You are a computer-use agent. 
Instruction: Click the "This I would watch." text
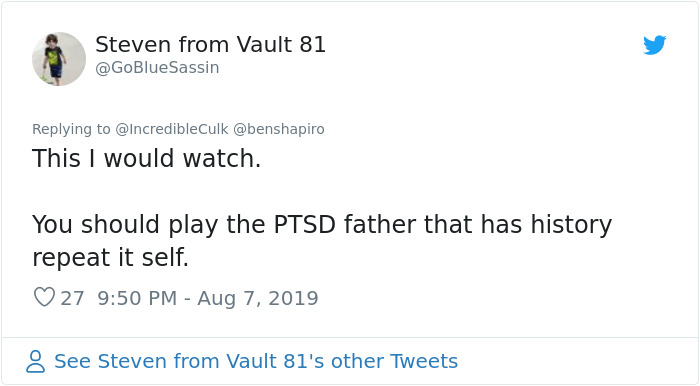(146, 158)
